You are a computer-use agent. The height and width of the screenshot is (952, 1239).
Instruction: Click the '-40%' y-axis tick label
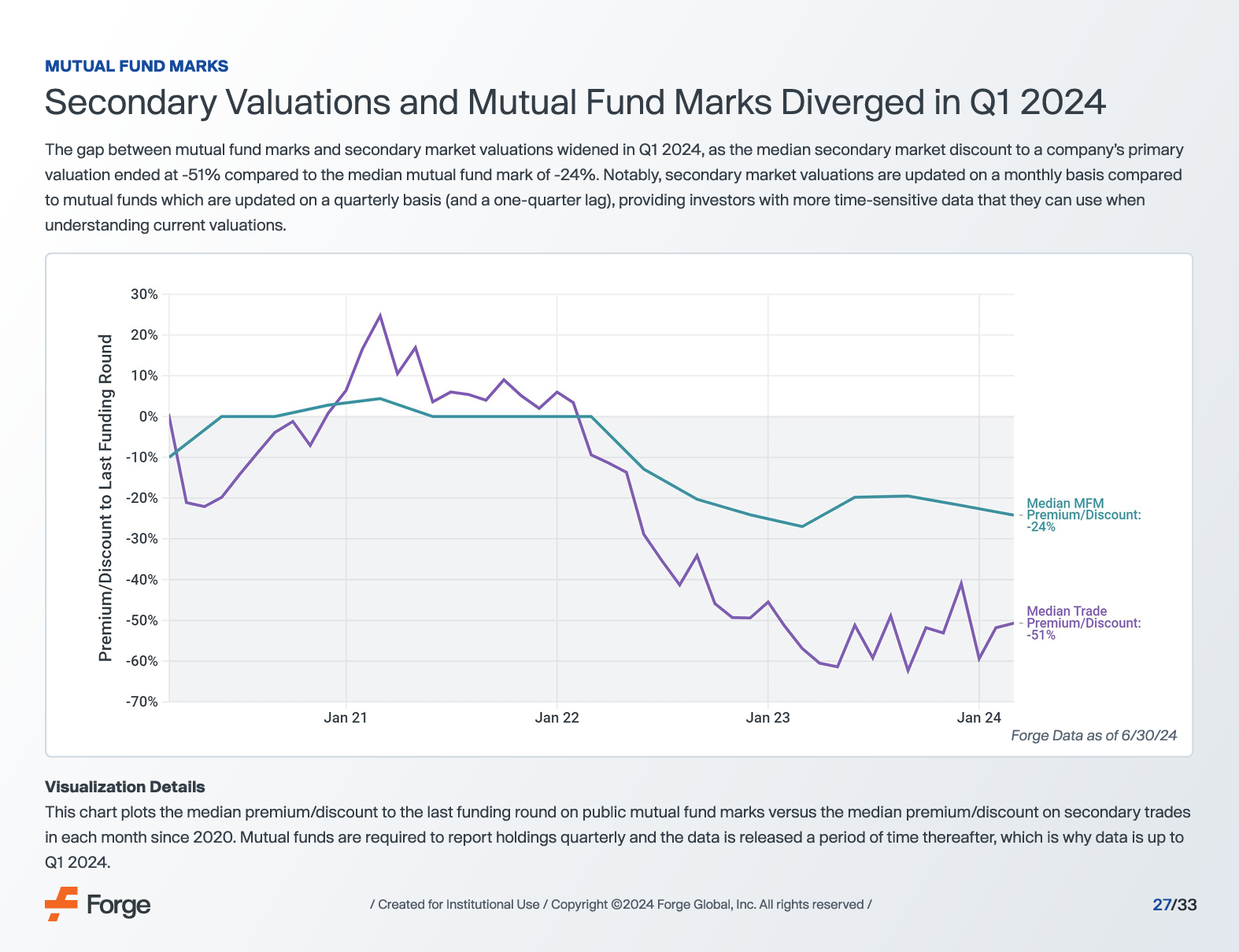tap(142, 580)
